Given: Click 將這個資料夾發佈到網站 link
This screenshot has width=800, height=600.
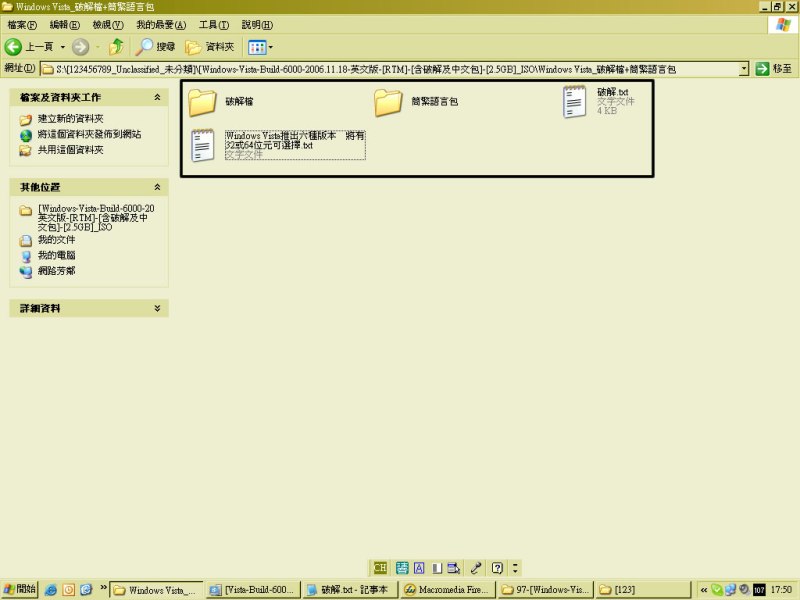Looking at the screenshot, I should [x=89, y=134].
